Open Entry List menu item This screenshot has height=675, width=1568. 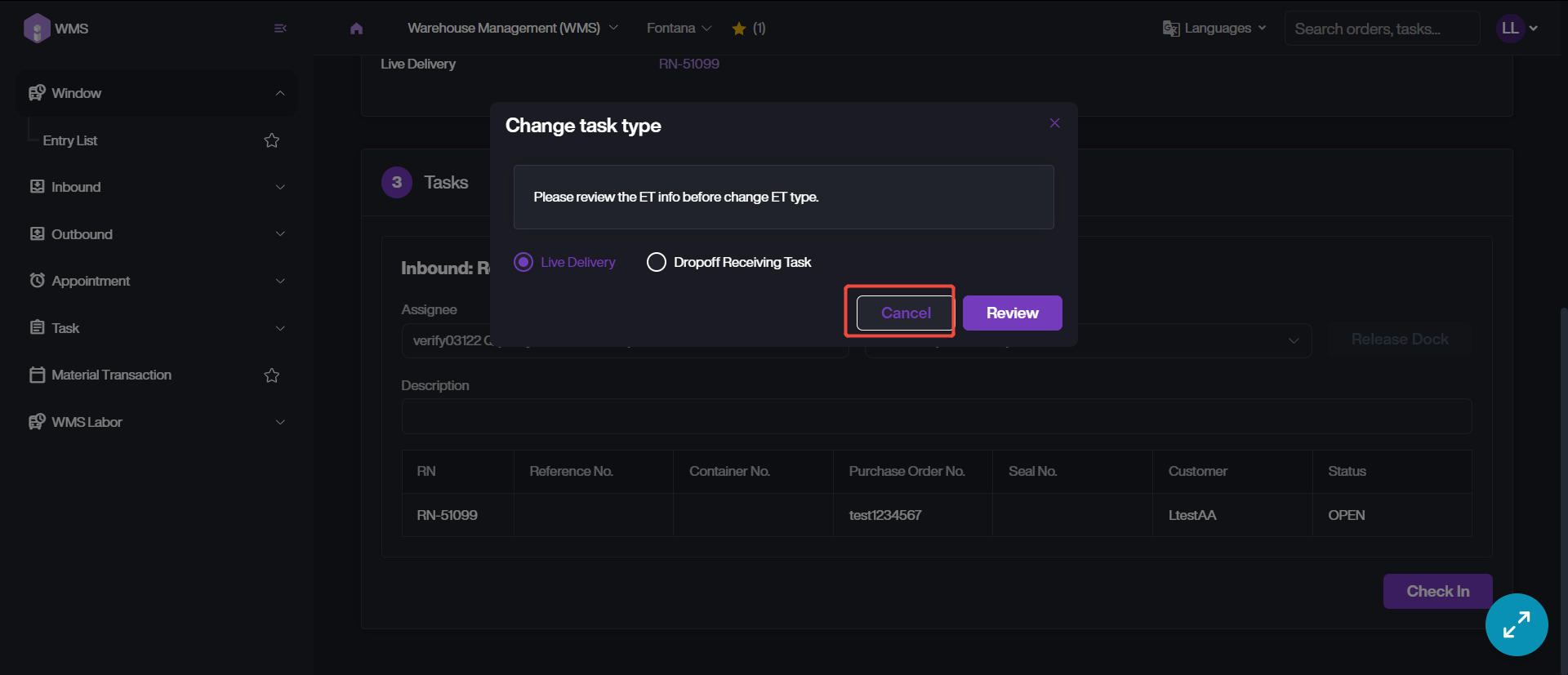[x=70, y=140]
